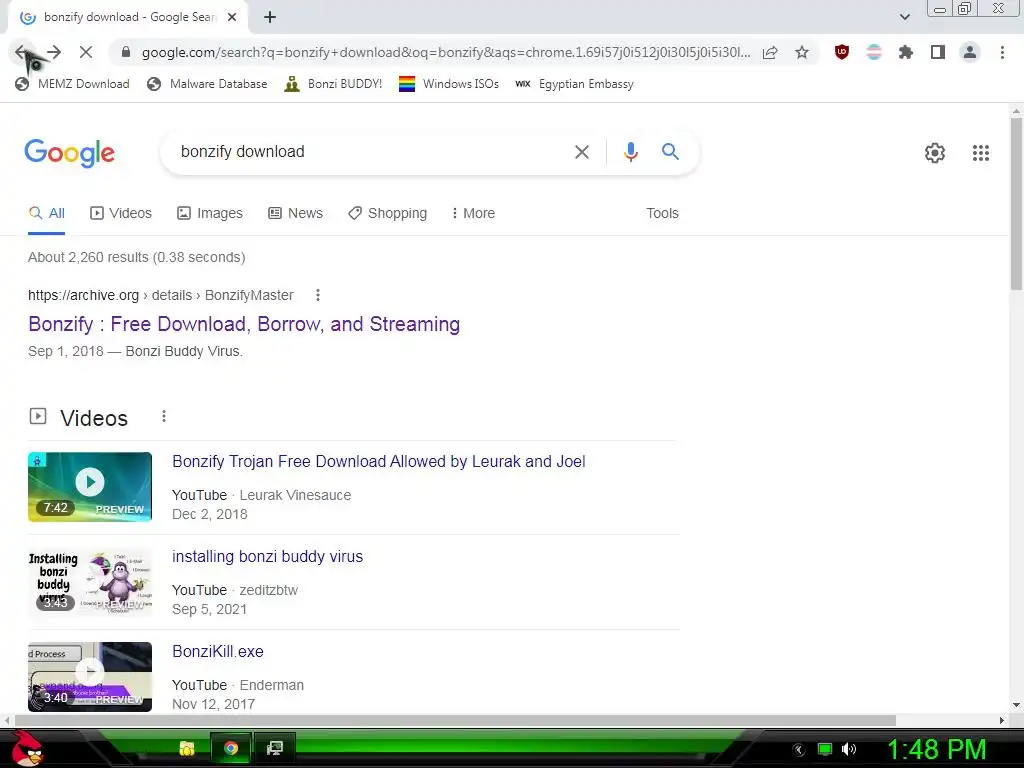Open Google quick settings gear
This screenshot has width=1024, height=768.
click(935, 153)
